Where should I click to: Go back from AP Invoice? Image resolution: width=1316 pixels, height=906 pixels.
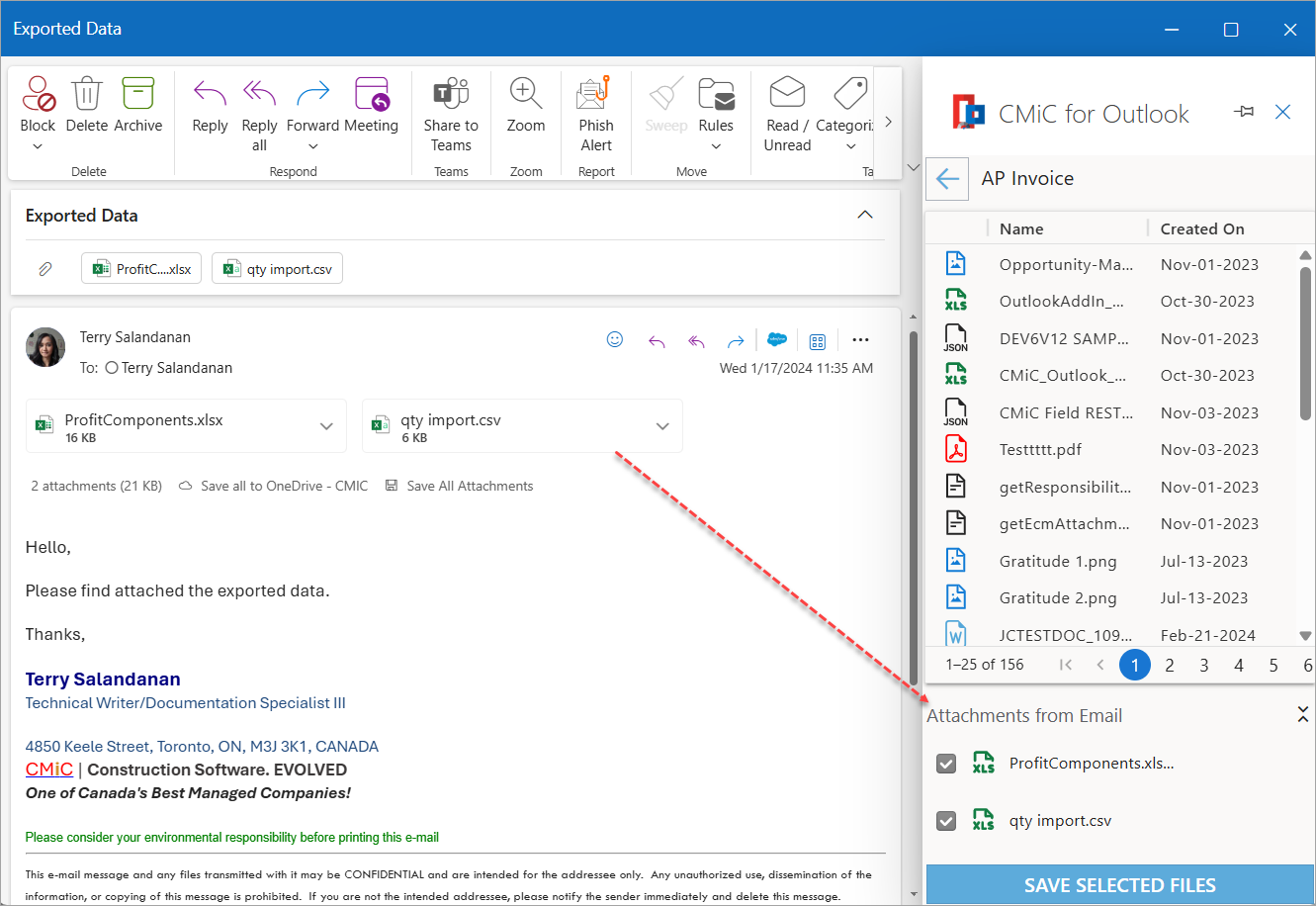tap(947, 179)
